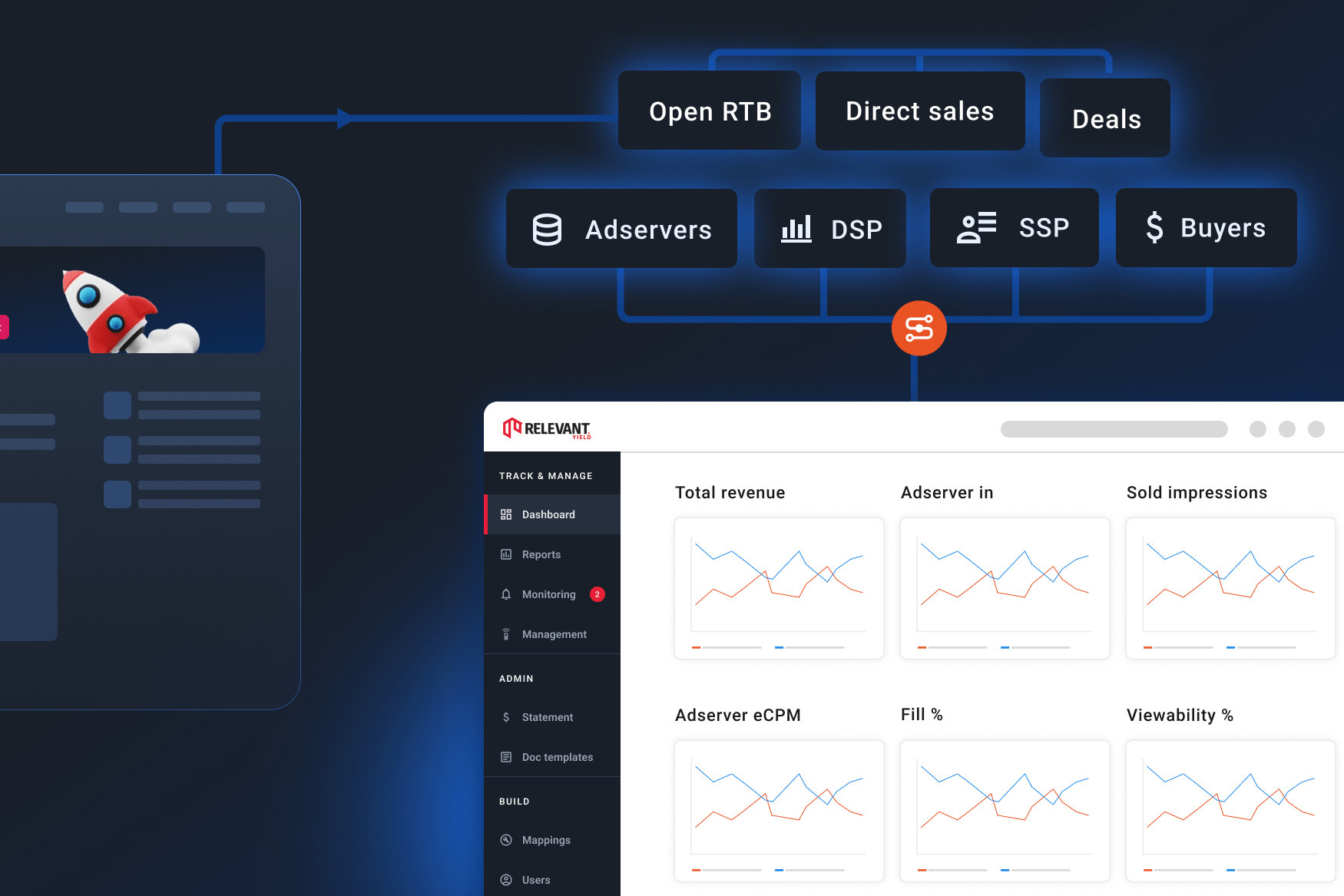Screen dimensions: 1344x896
Task: Click the Fill % title text
Action: click(x=922, y=715)
